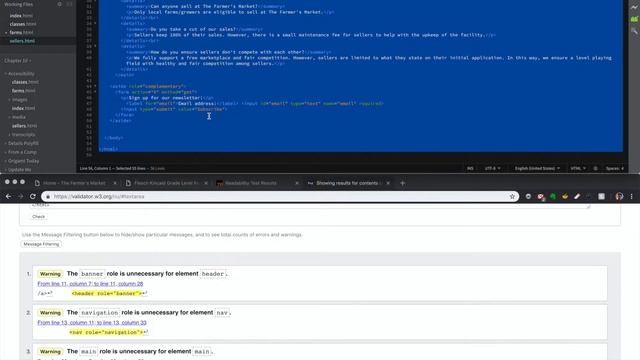Open the UTF-8 encoding dropdown

point(492,168)
